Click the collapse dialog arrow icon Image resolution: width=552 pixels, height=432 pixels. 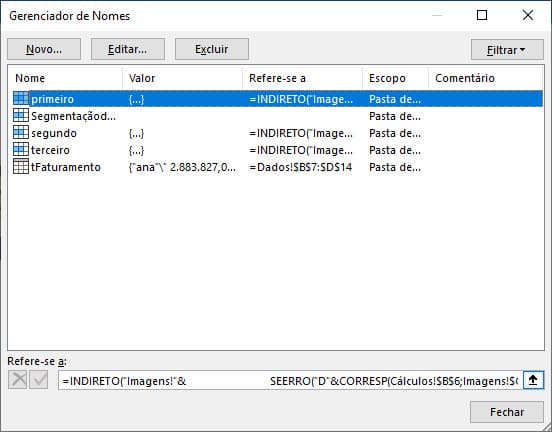click(x=533, y=380)
